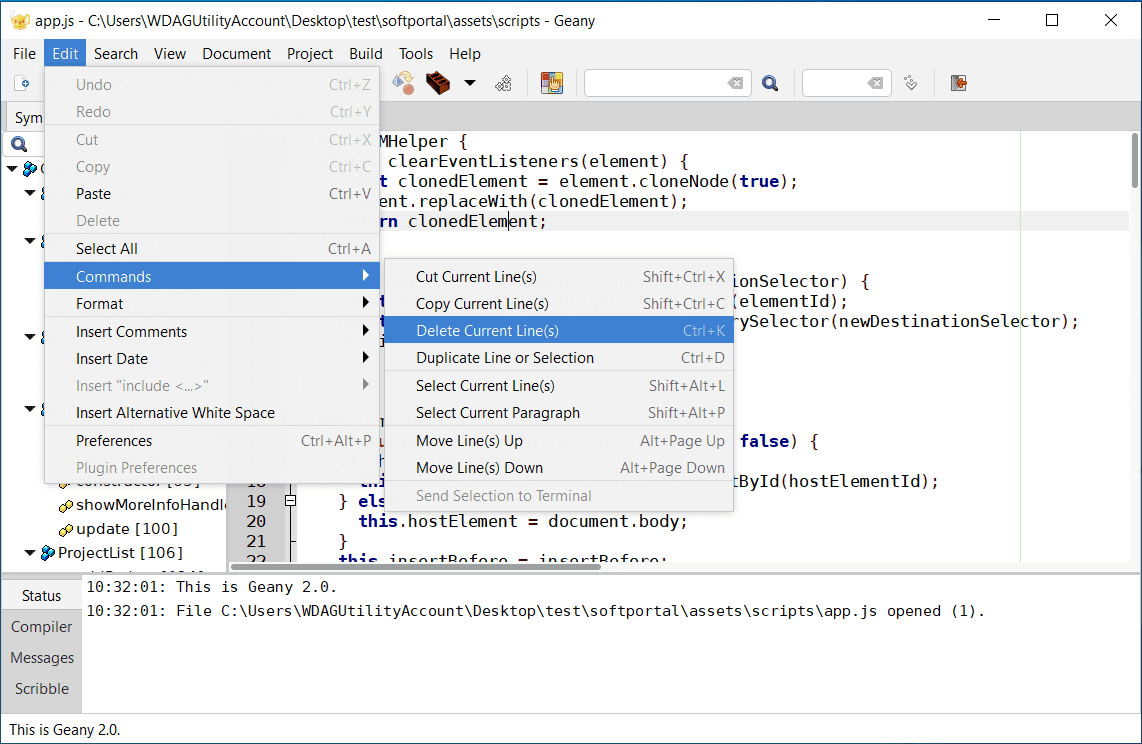Choose Delete Current Line(s)
1142x744 pixels.
click(x=559, y=331)
